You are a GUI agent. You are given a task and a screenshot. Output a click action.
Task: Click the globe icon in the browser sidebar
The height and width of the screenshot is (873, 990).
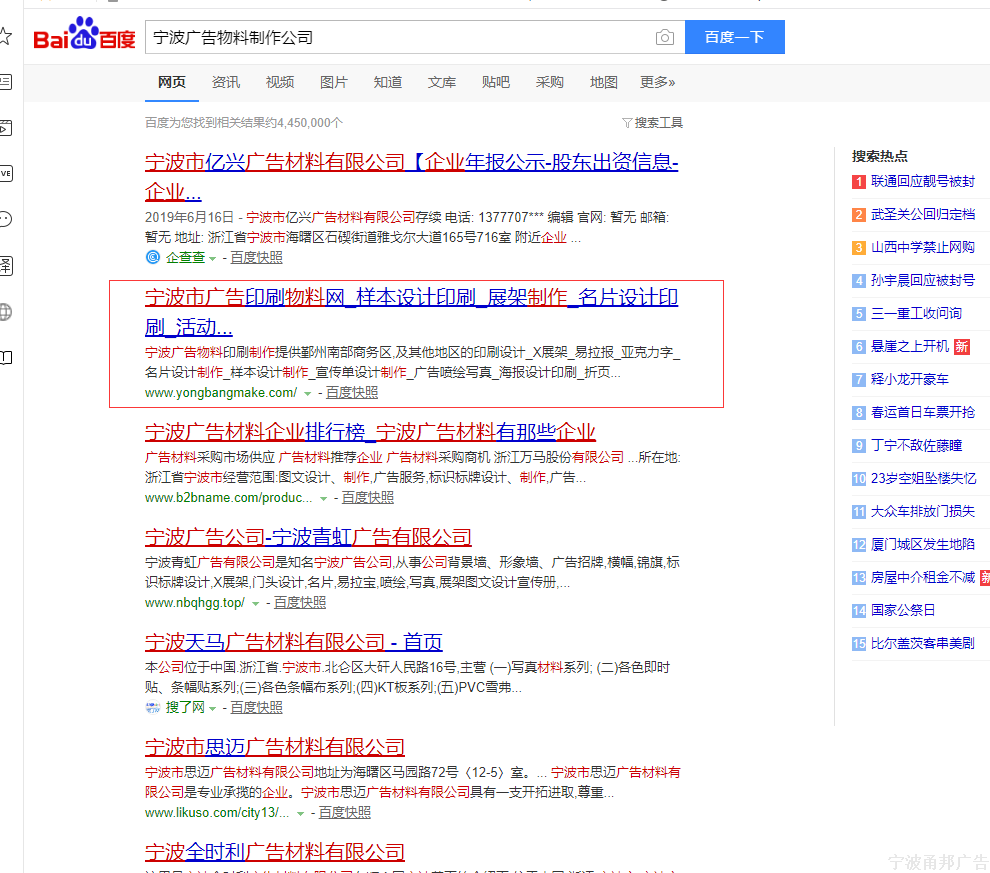click(4, 312)
